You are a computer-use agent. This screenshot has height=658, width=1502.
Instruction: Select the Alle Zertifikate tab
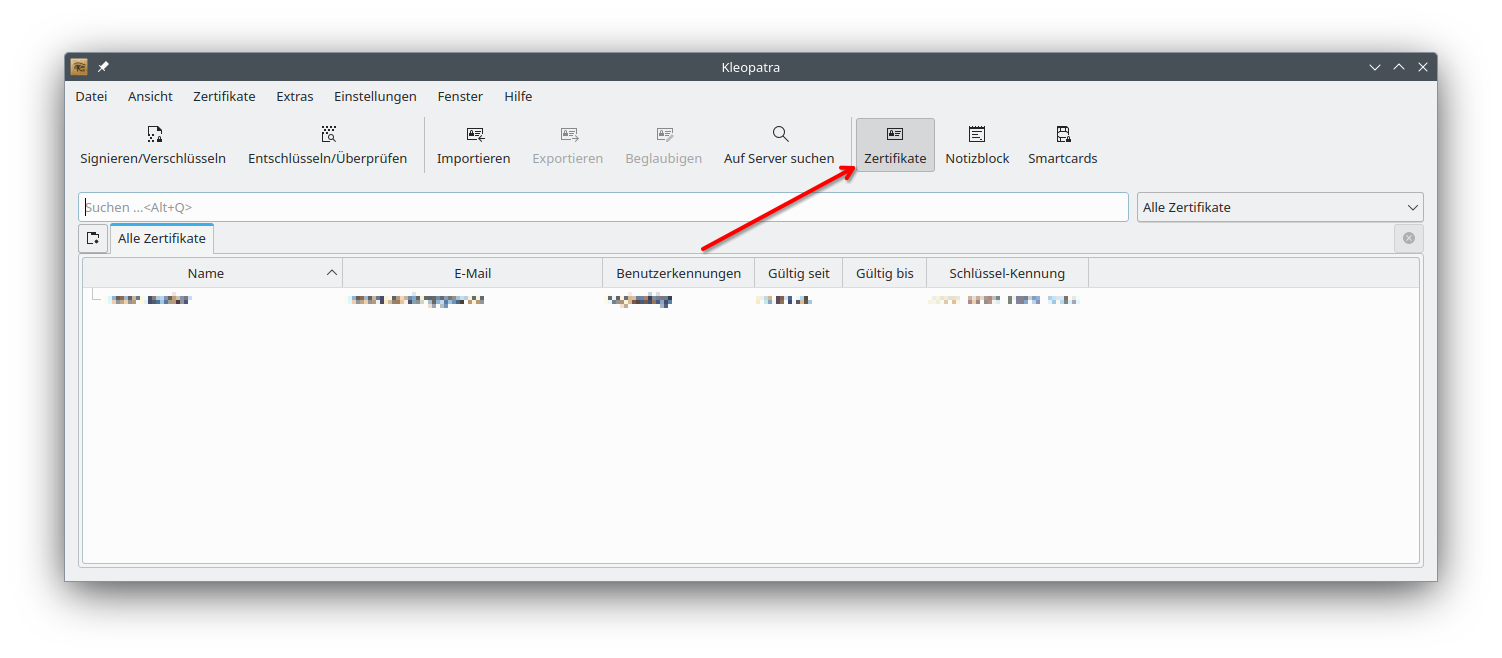click(x=162, y=238)
